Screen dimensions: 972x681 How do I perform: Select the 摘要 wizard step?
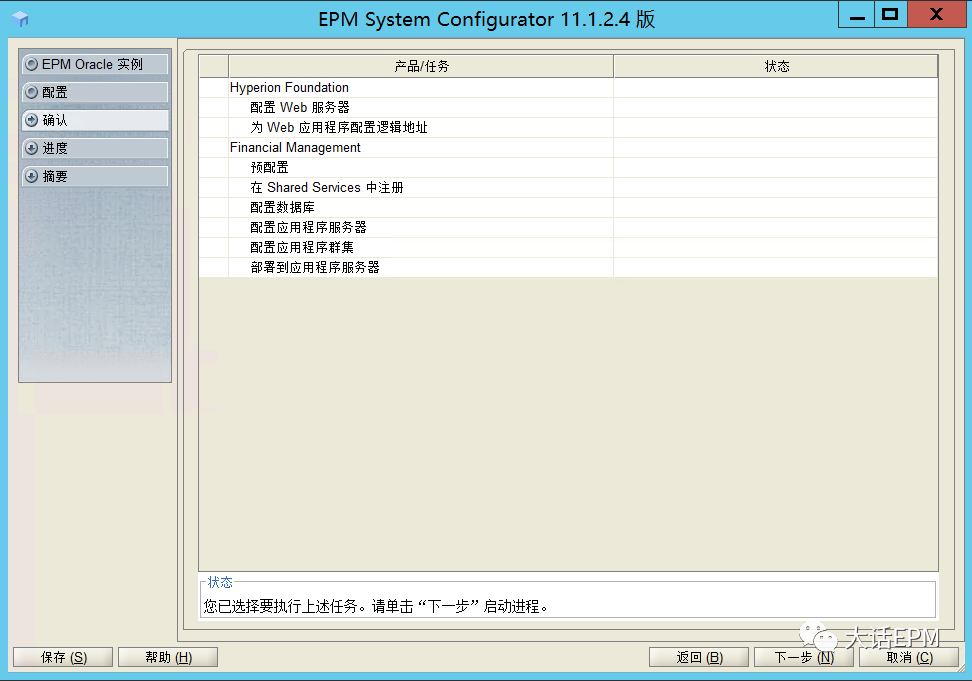95,176
